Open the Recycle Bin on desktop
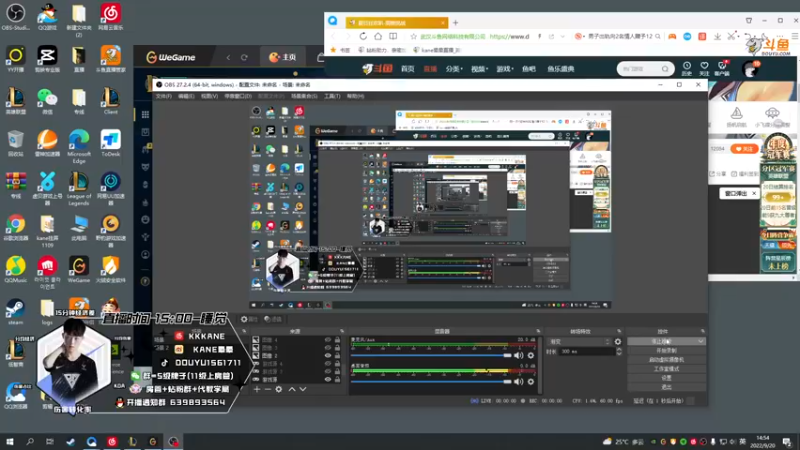Screen dimensions: 800x450 tap(15, 143)
